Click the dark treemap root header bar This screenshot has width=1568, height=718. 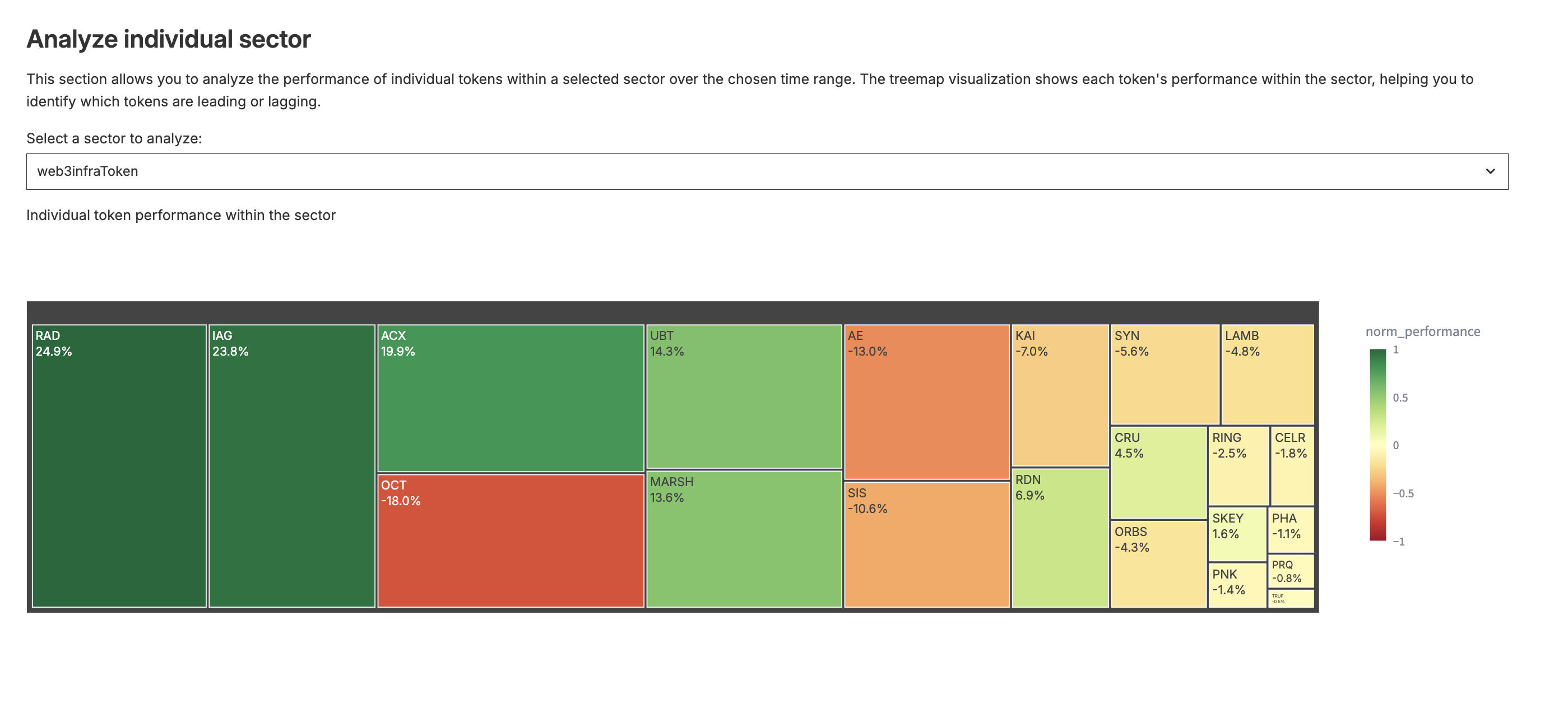pos(672,312)
